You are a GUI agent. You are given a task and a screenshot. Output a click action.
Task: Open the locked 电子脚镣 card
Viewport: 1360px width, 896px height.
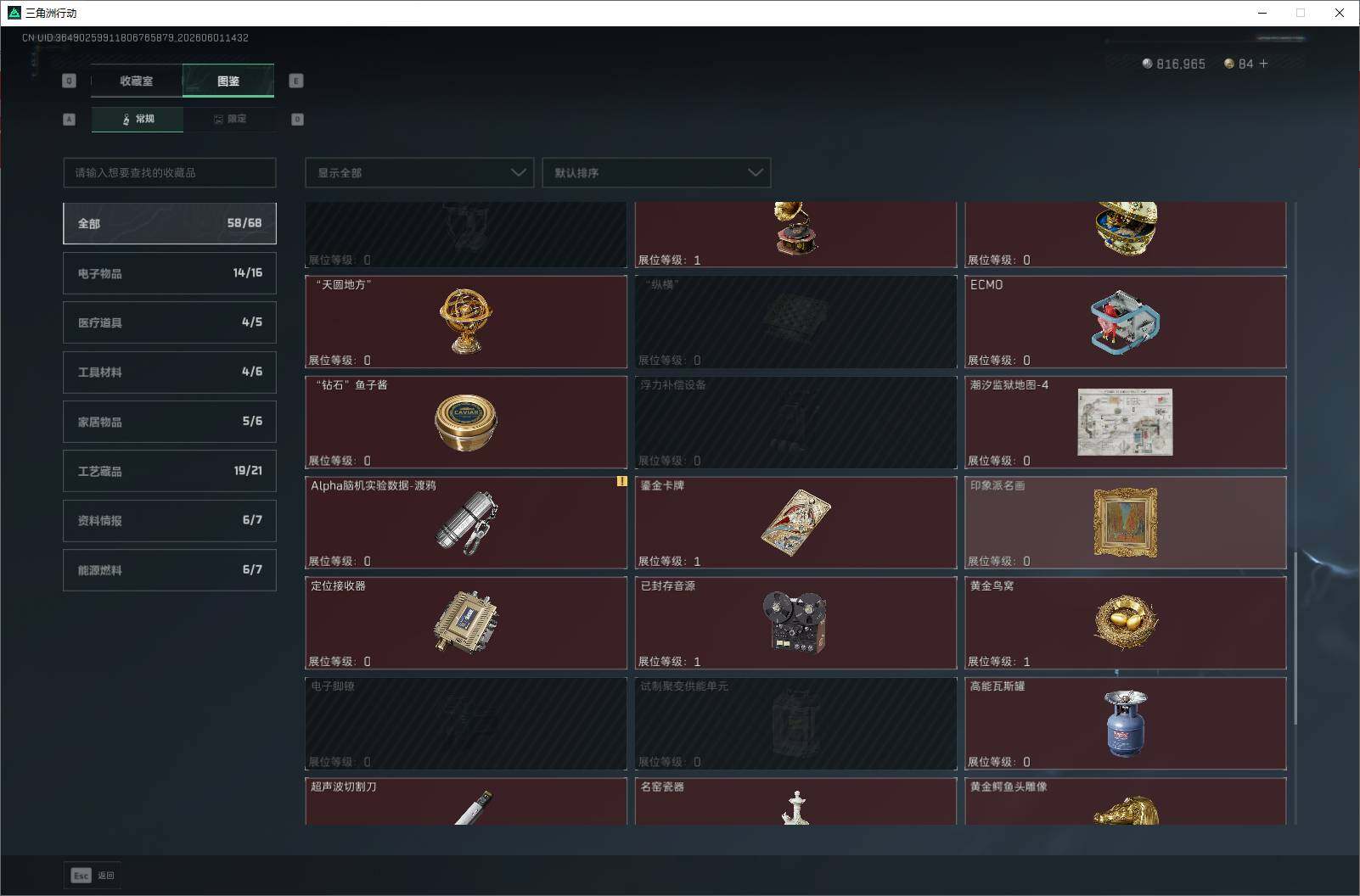click(466, 723)
